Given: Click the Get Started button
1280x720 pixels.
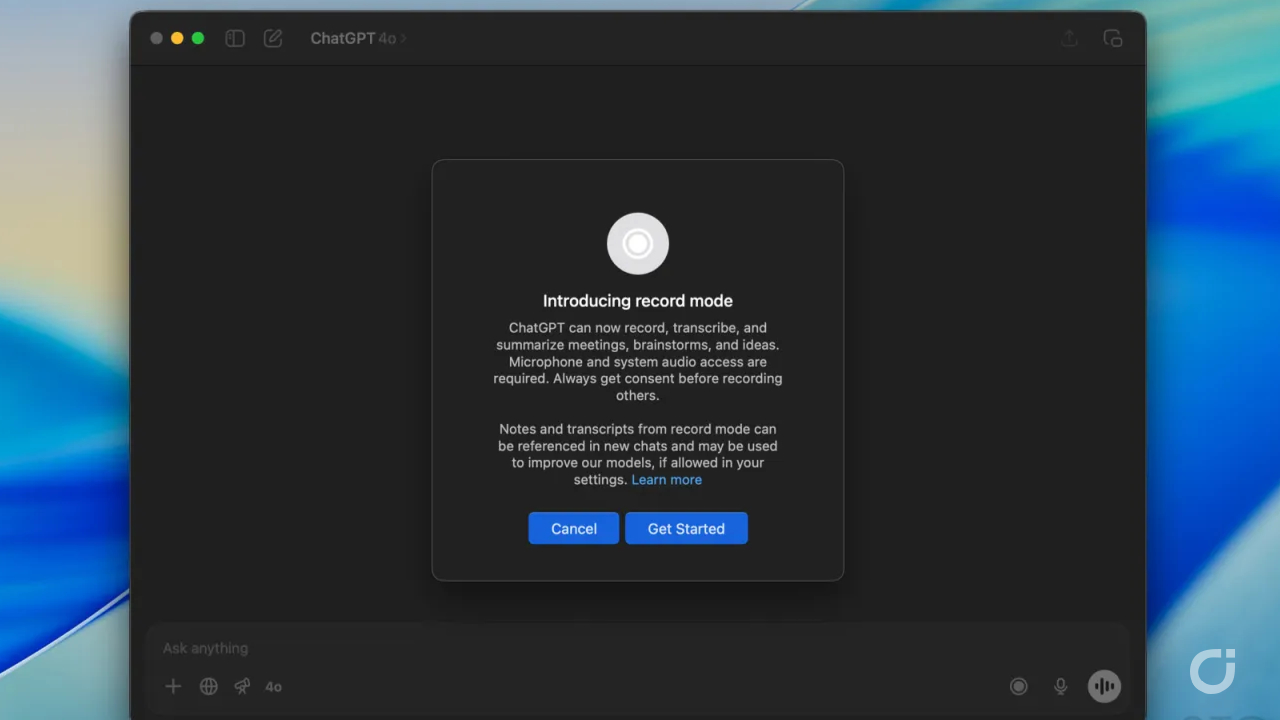Looking at the screenshot, I should 686,528.
